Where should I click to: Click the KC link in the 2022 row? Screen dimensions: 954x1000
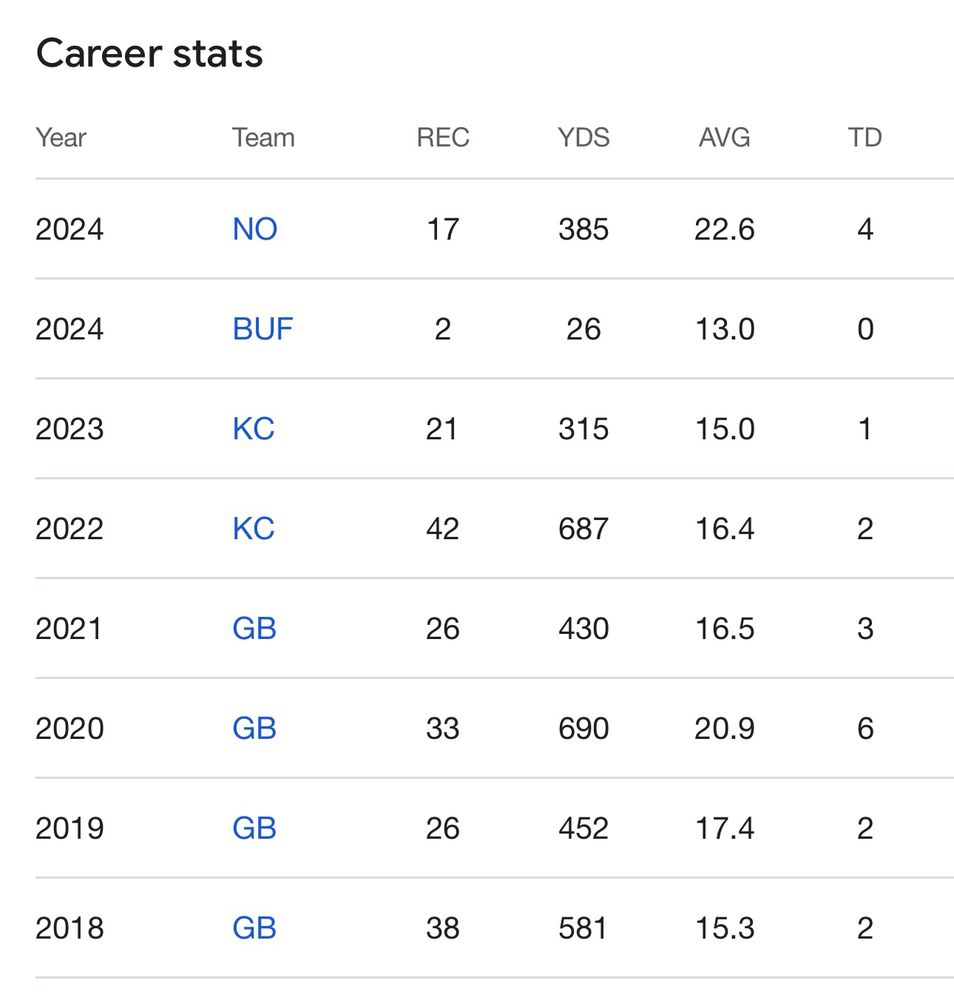tap(253, 529)
